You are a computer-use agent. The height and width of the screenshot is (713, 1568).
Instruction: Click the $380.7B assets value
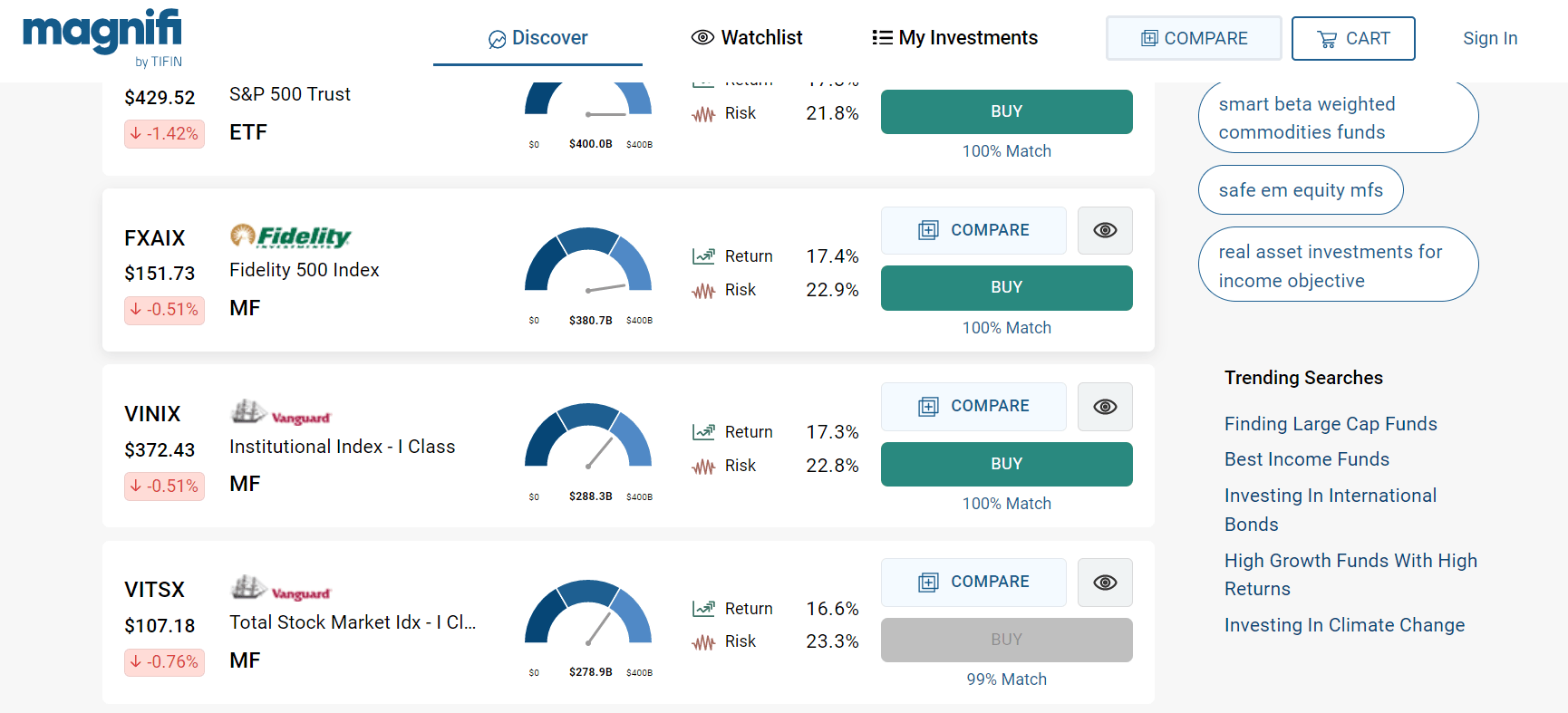pyautogui.click(x=590, y=321)
